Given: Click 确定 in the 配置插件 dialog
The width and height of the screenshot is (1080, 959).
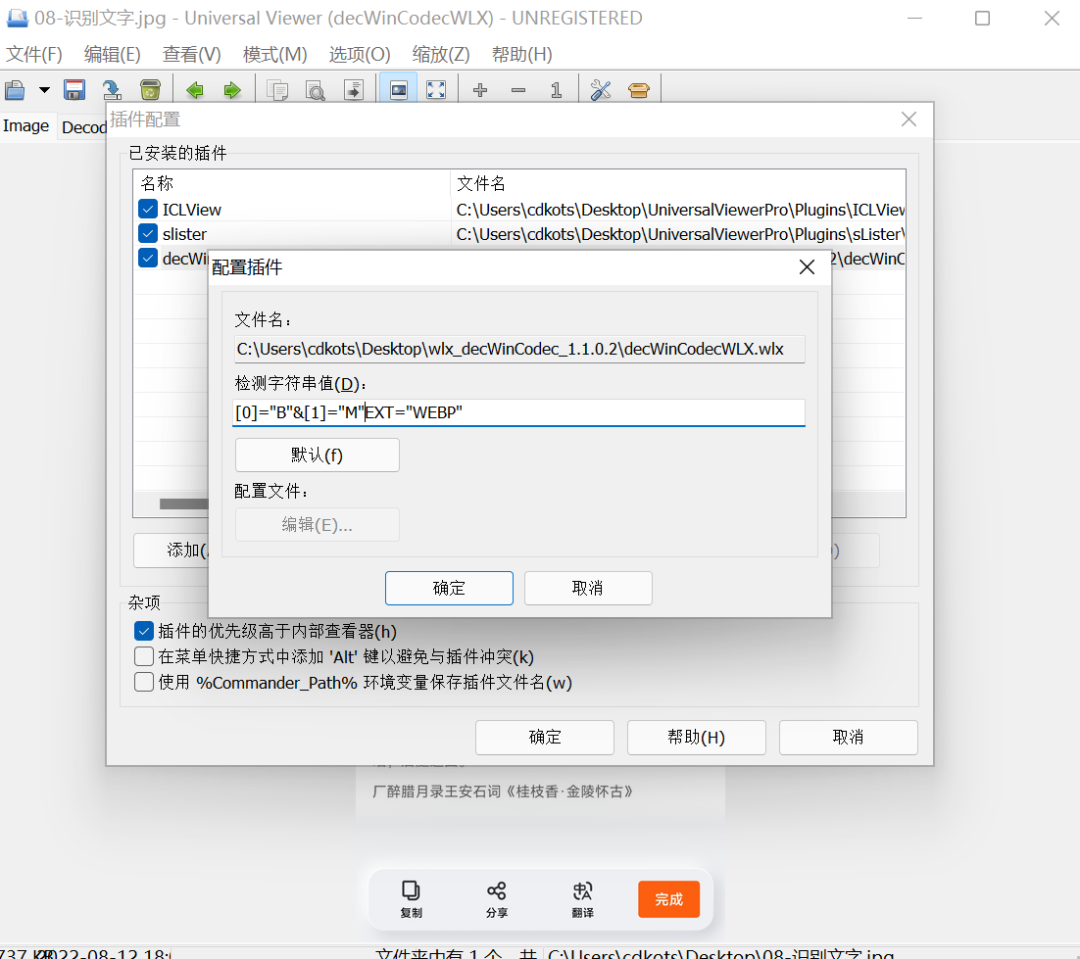Looking at the screenshot, I should click(x=449, y=588).
